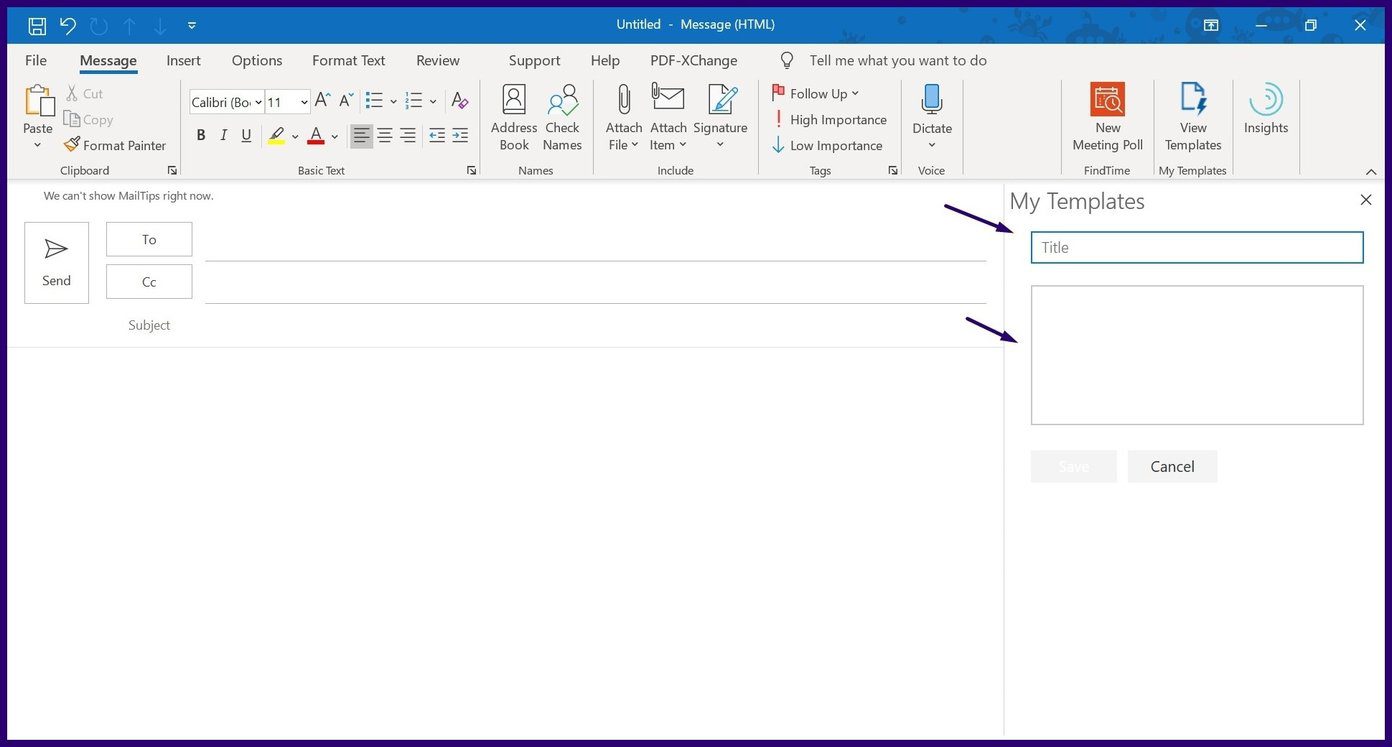Open the font name dropdown
This screenshot has height=747, width=1392.
click(x=258, y=102)
